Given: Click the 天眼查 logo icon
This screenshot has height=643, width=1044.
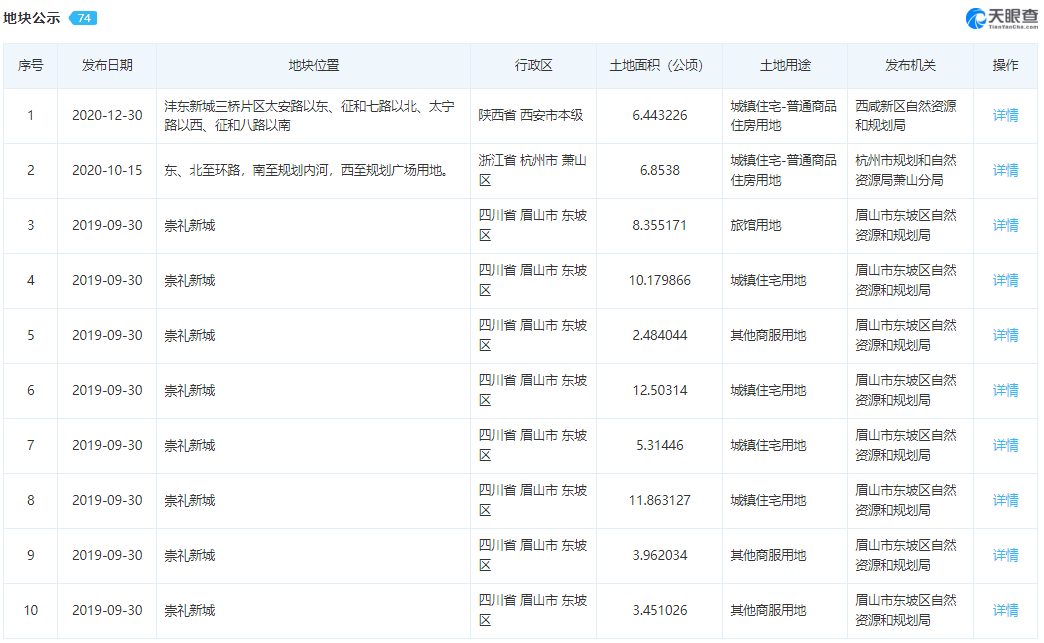Looking at the screenshot, I should 976,18.
